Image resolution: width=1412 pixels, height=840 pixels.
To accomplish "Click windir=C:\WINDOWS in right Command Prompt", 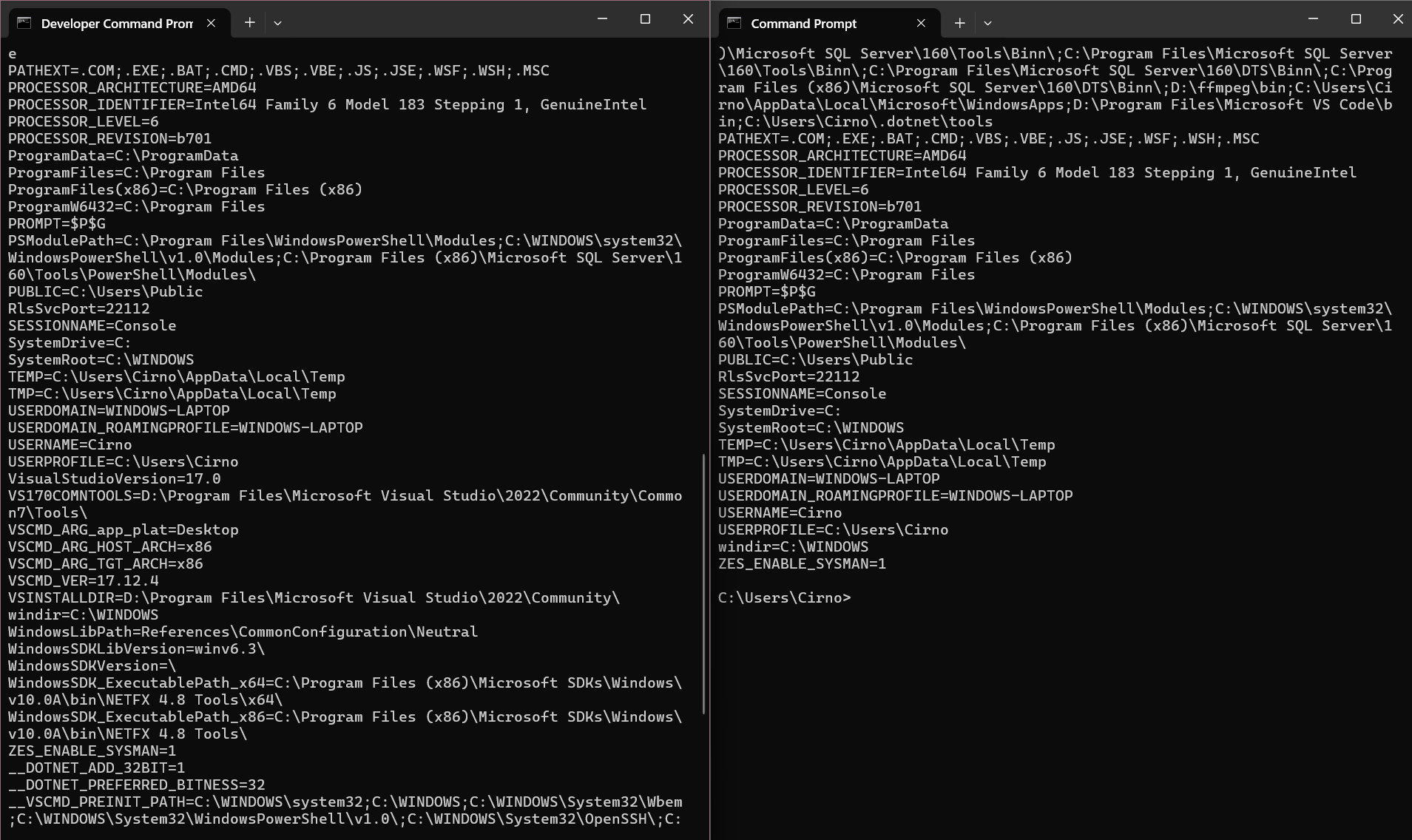I will click(794, 546).
